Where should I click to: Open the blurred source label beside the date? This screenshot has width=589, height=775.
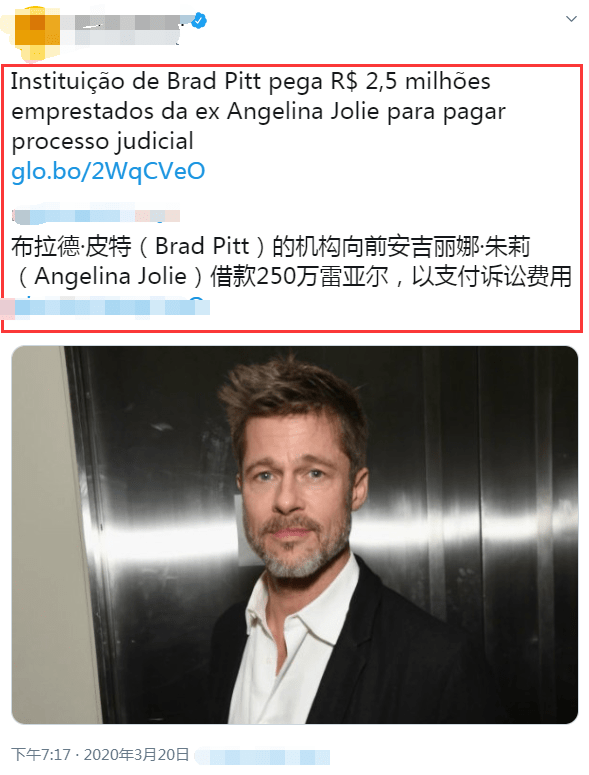(262, 757)
